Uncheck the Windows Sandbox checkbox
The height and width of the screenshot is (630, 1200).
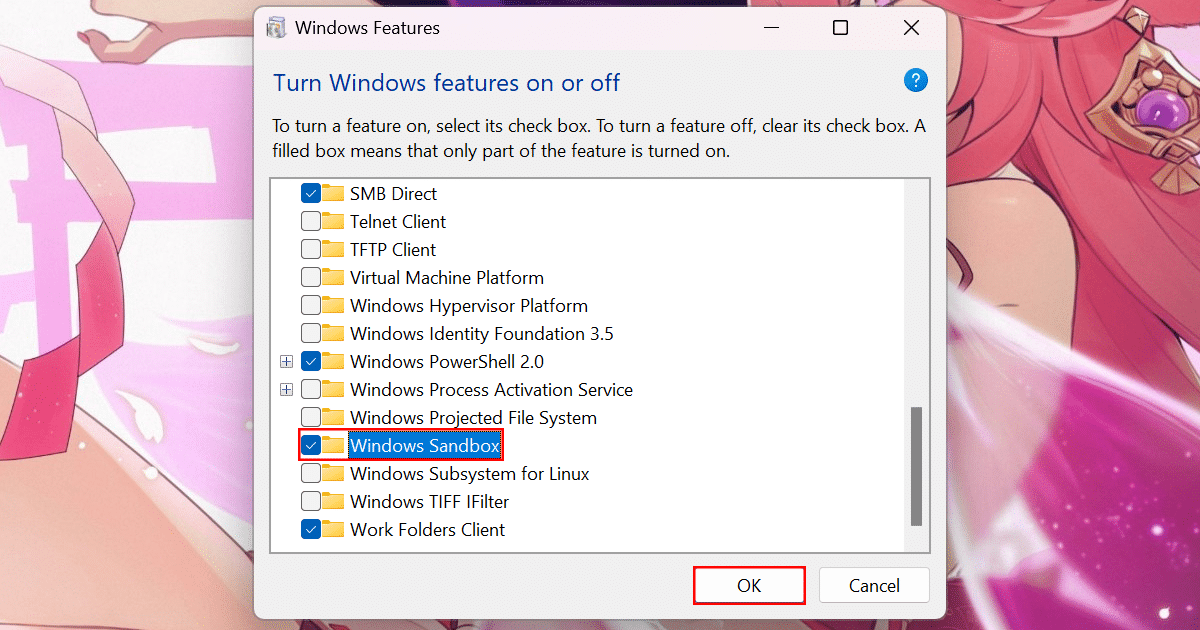(311, 446)
